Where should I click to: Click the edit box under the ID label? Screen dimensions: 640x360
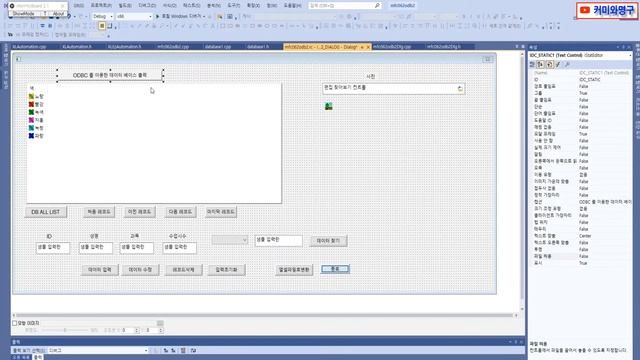coord(53,247)
